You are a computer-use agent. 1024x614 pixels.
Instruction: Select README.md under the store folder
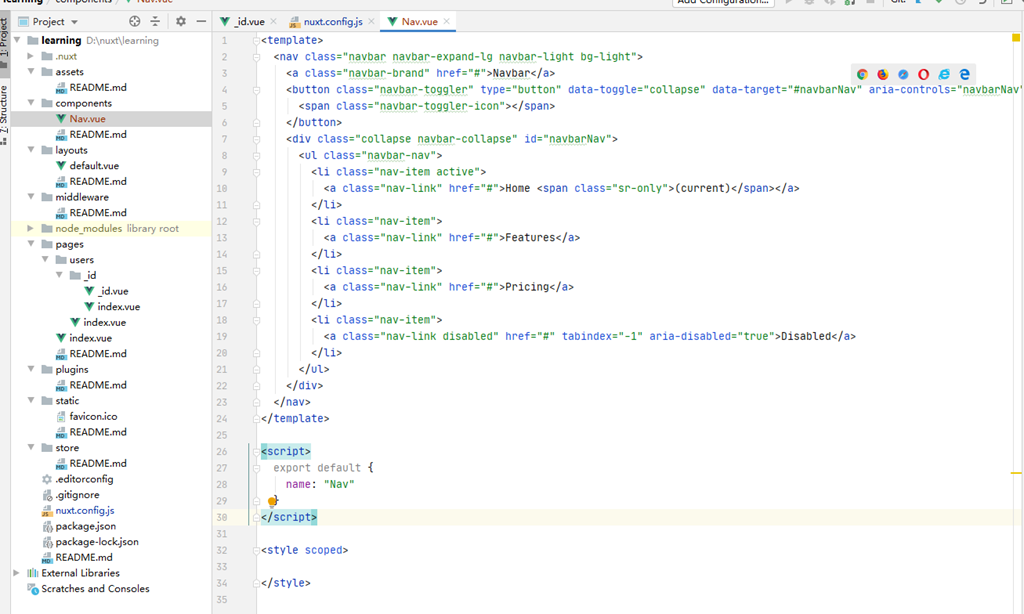(x=98, y=464)
